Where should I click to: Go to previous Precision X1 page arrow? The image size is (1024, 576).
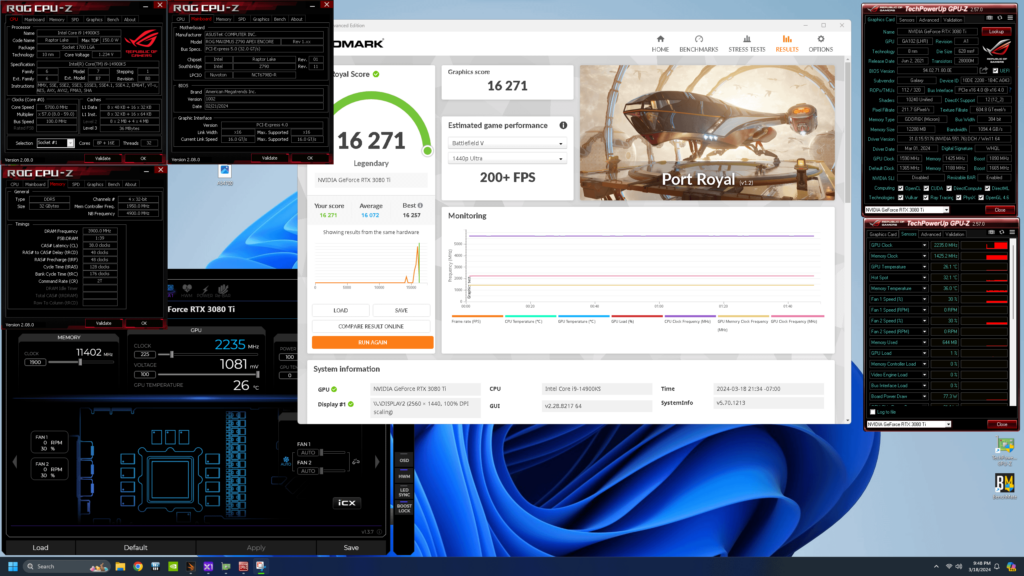pos(15,462)
